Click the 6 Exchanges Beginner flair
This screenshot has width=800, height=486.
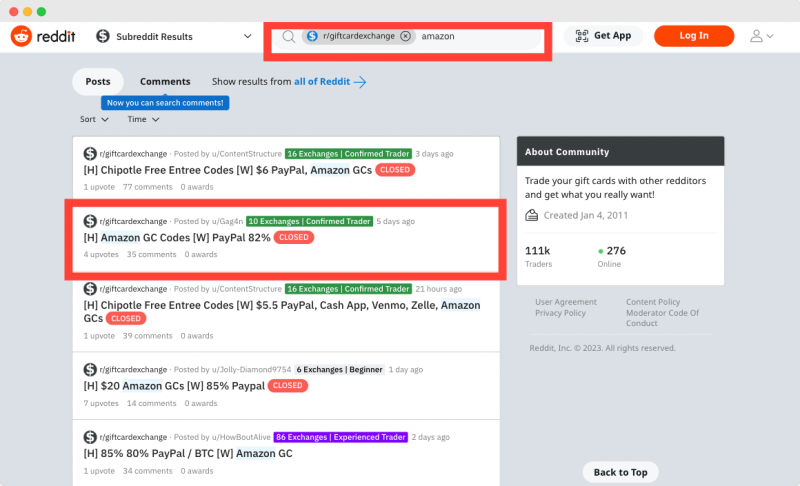(x=339, y=370)
